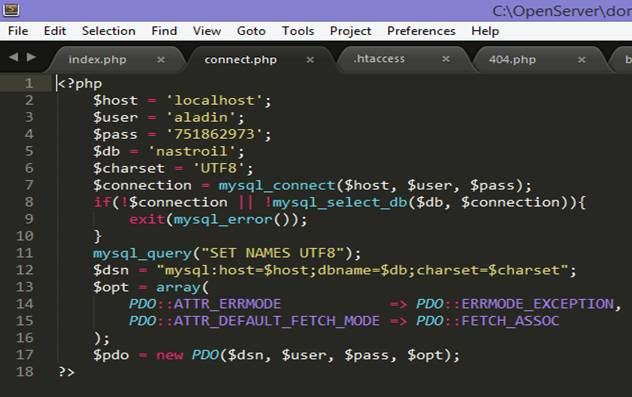Click the 'aladin' username string
The width and height of the screenshot is (632, 397).
(201, 117)
